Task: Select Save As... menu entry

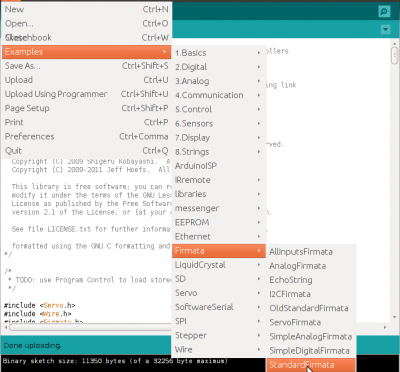Action: 87,66
